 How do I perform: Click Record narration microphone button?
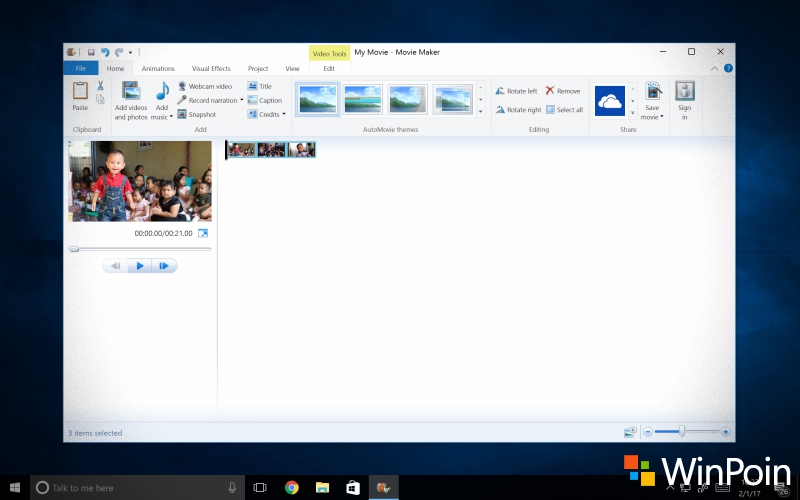click(x=207, y=100)
